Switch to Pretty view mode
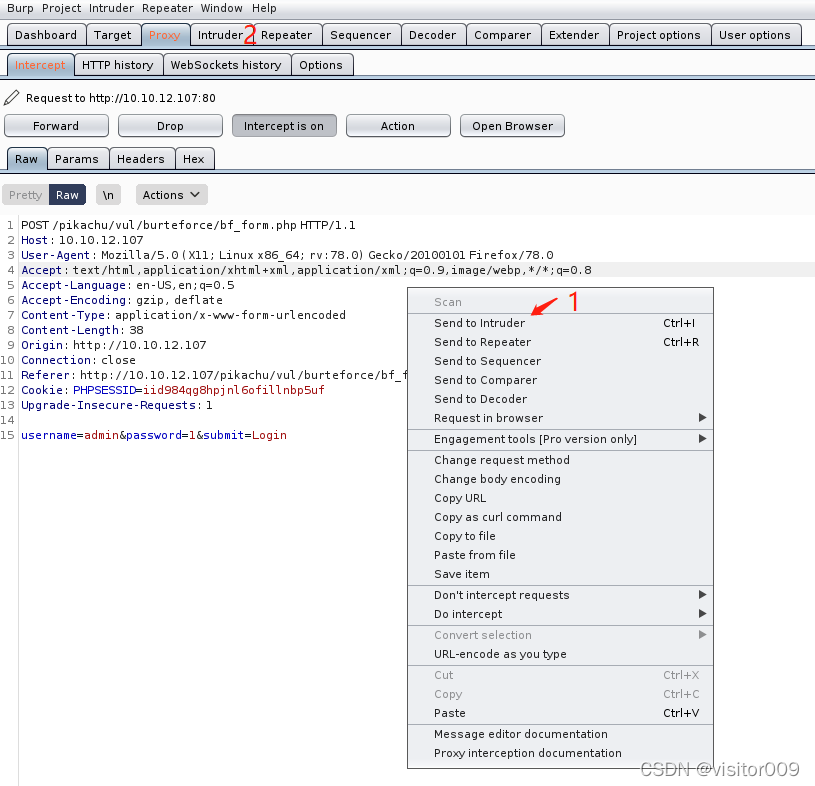 (25, 195)
